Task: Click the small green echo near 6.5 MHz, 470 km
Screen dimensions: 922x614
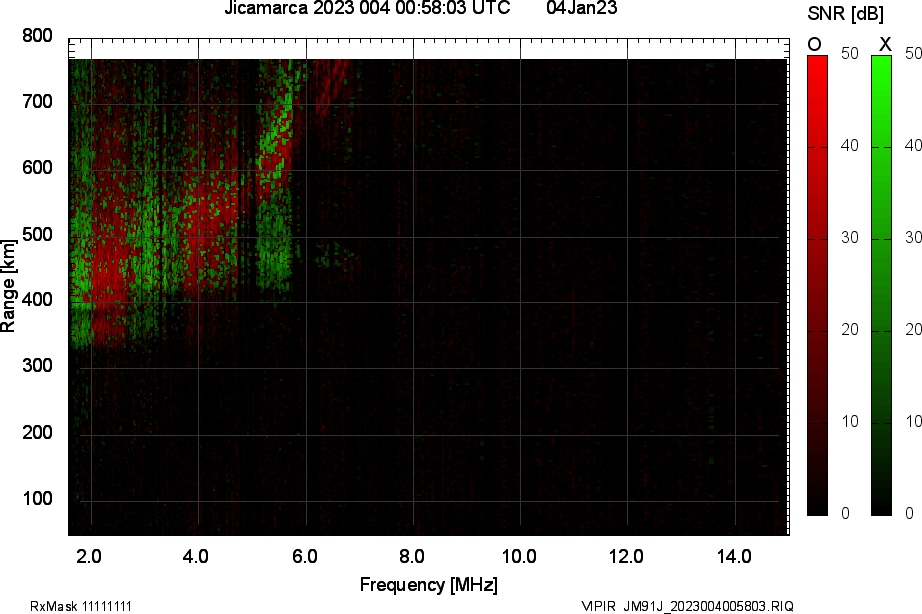Action: coord(334,254)
